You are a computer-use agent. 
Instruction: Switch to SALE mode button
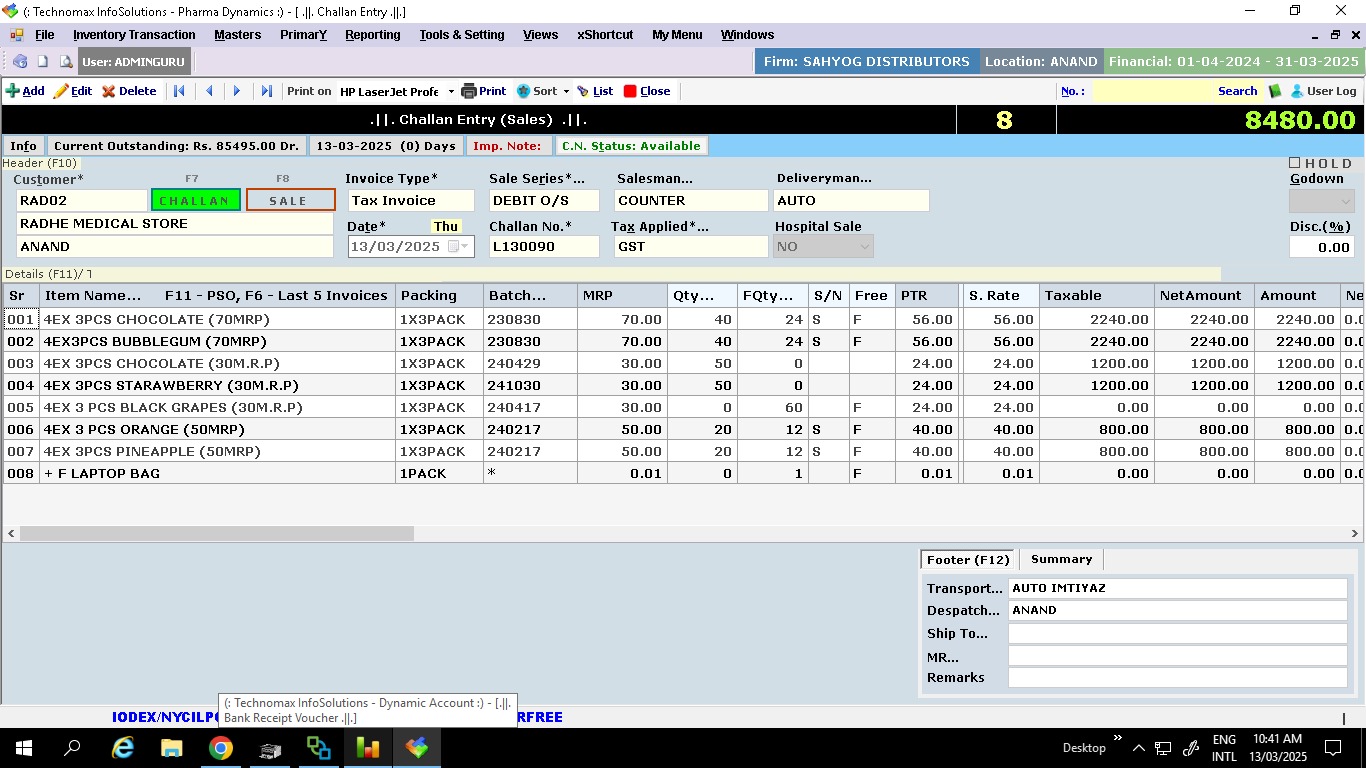click(290, 200)
